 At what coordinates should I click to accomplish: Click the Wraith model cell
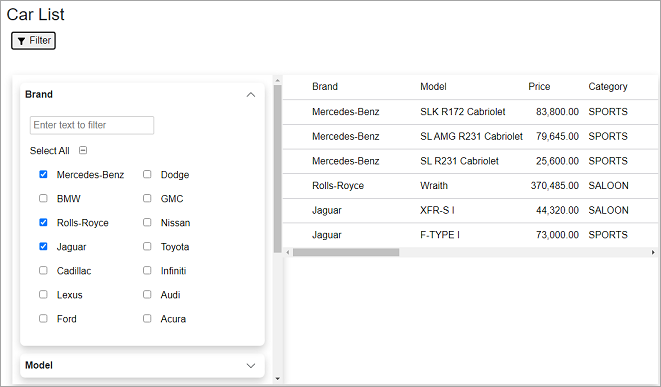(x=434, y=186)
